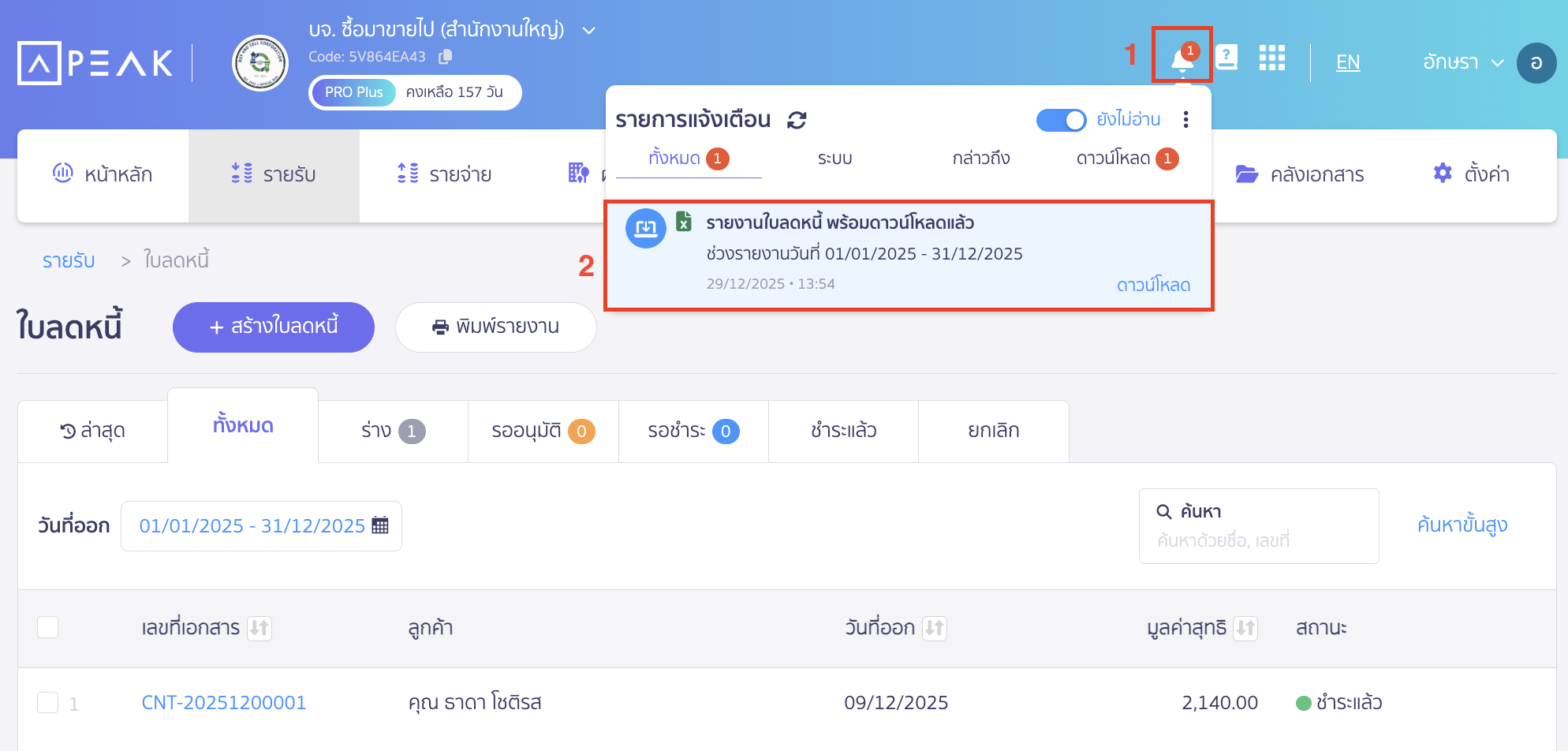The width and height of the screenshot is (1568, 751).
Task: Click inside the ค้นหา search field
Action: [x=1258, y=526]
